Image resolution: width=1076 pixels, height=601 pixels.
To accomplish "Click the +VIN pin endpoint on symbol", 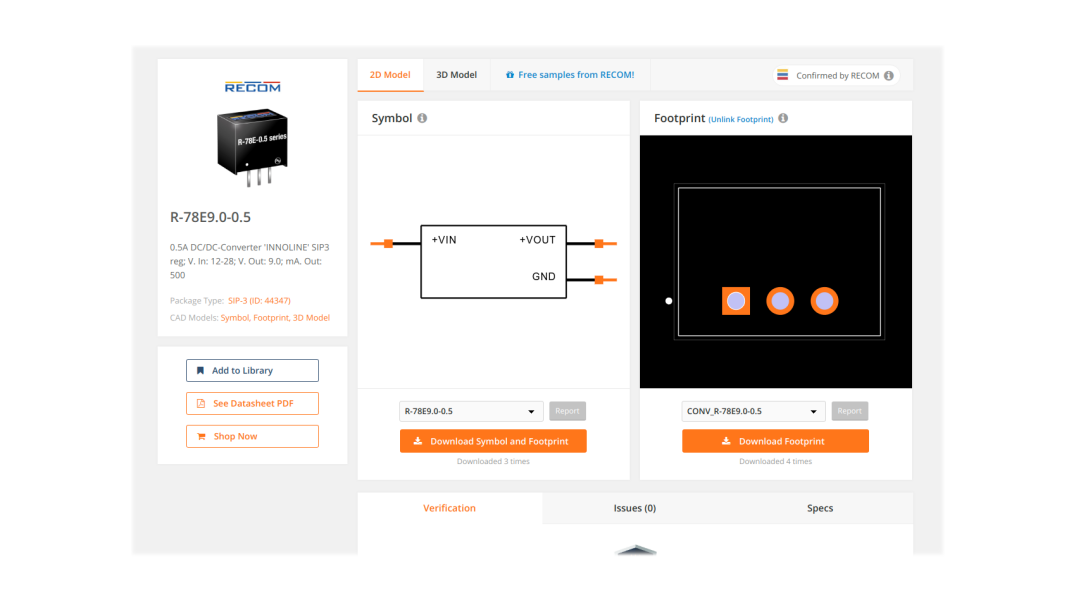I will click(388, 244).
